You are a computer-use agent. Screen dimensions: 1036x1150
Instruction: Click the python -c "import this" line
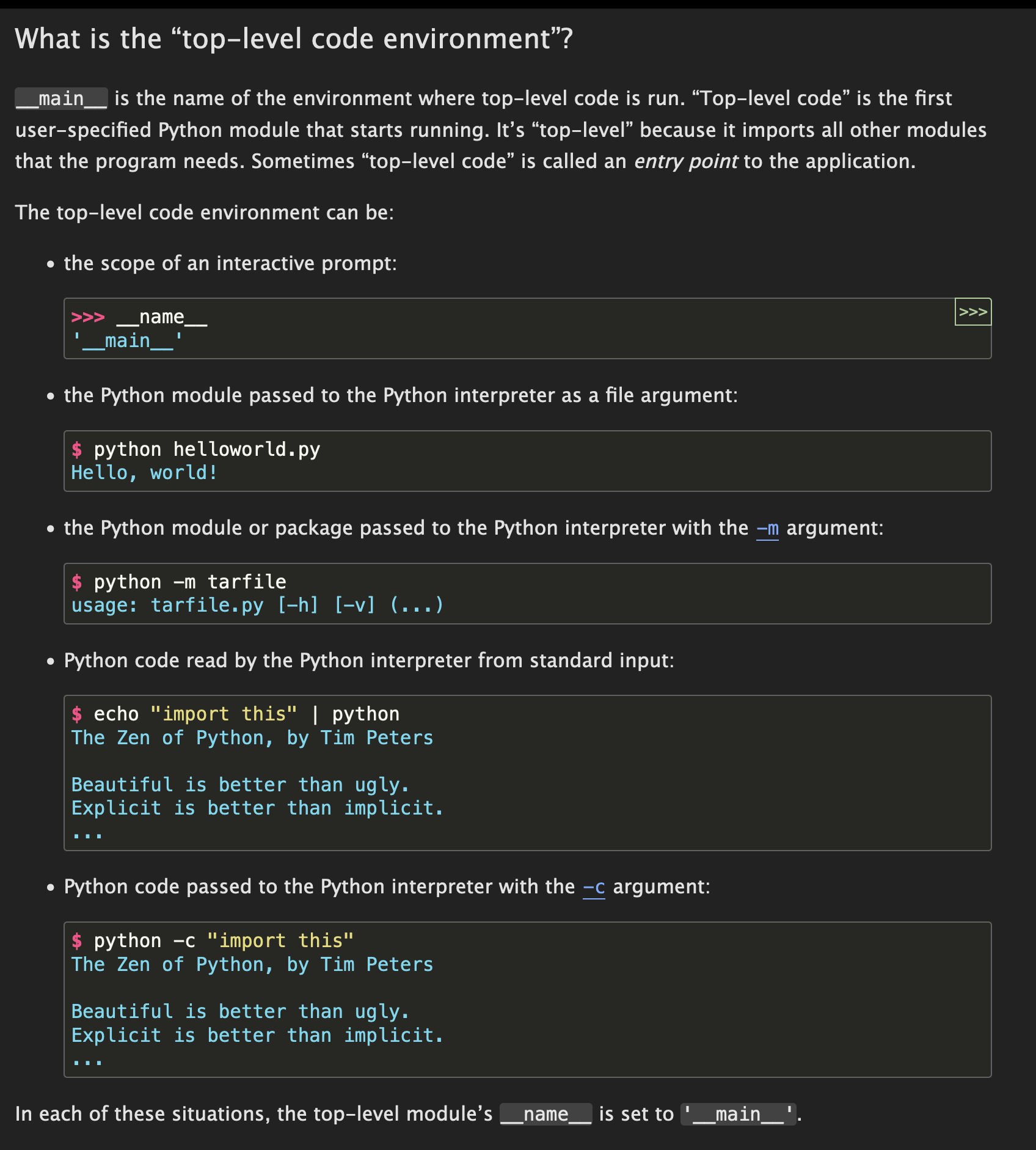click(213, 940)
